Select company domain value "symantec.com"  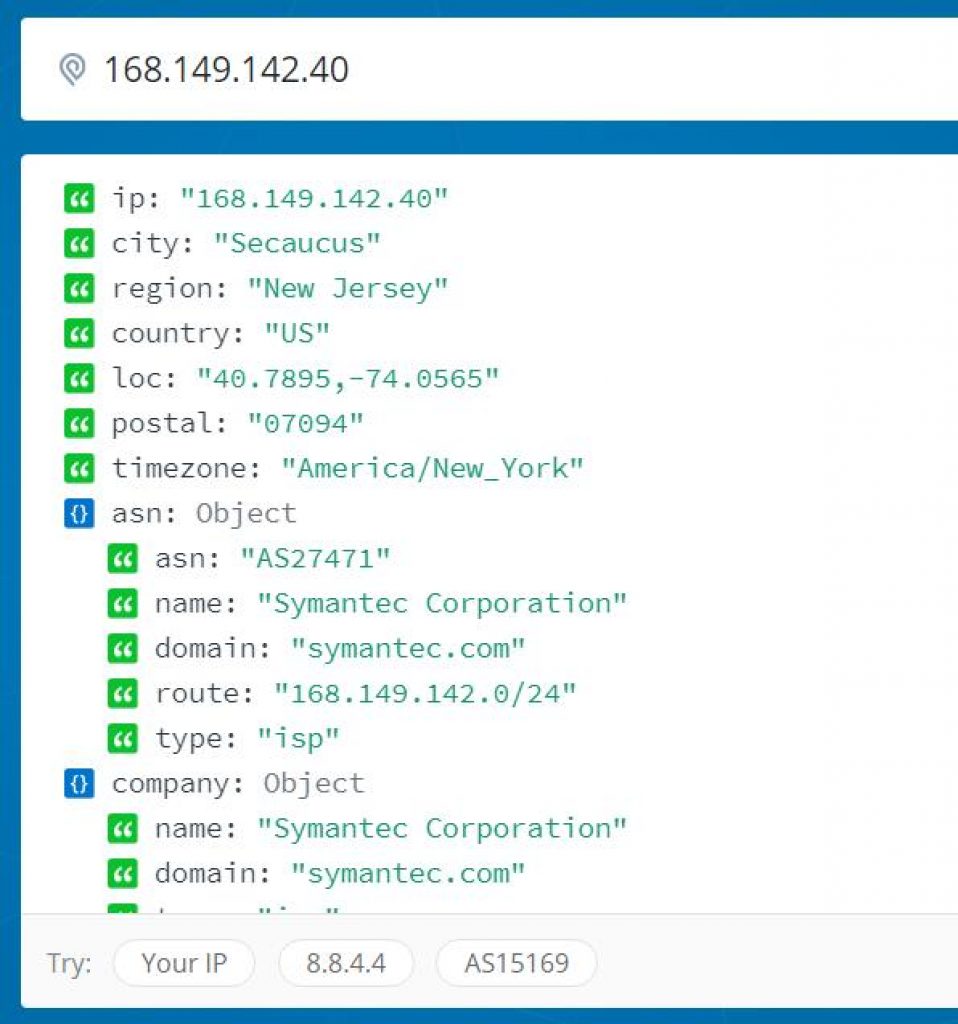coord(408,874)
